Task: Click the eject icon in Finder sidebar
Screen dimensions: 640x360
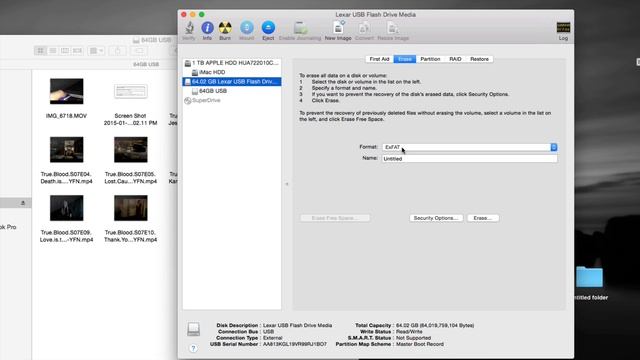Action: tap(23, 203)
